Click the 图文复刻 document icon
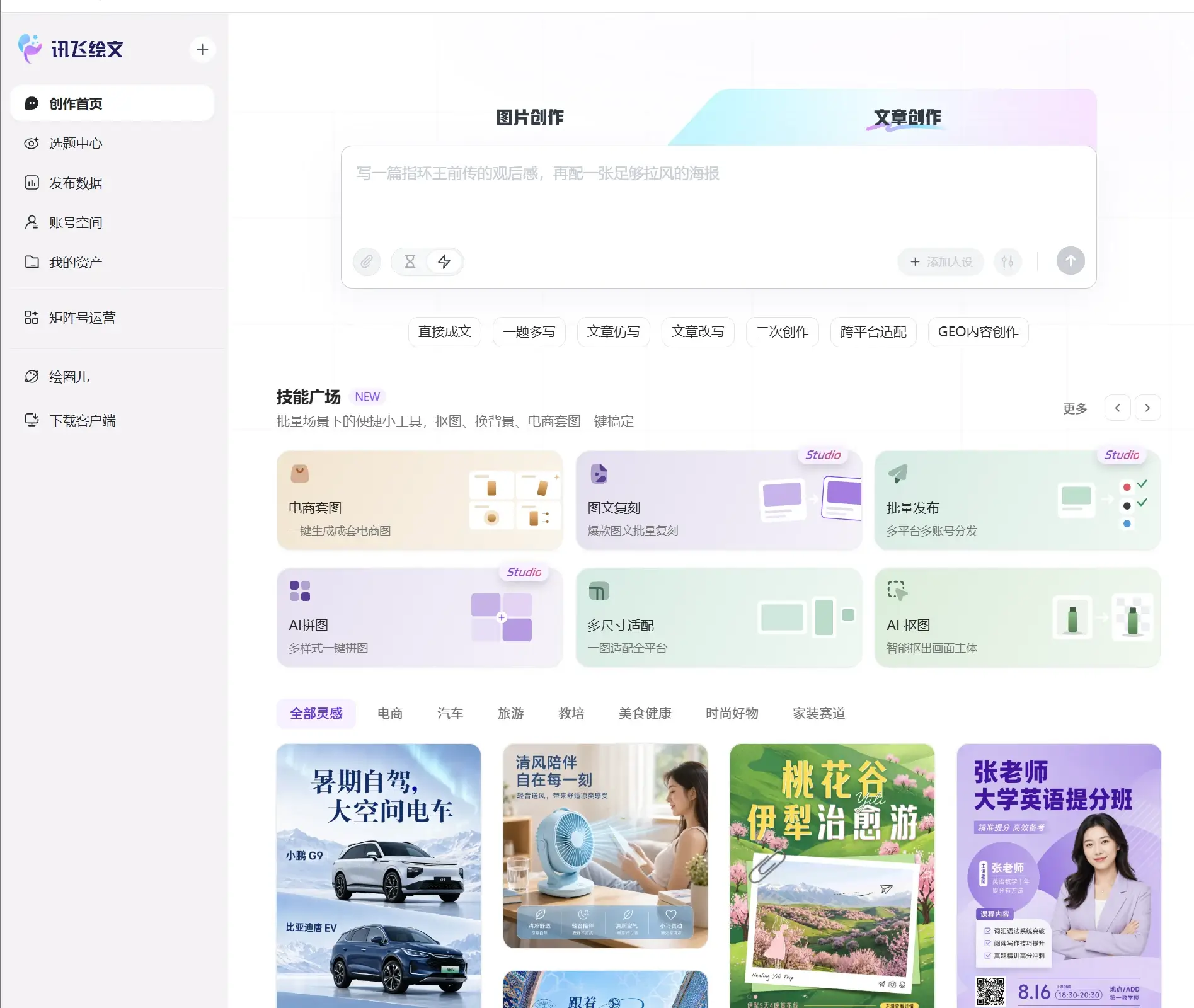 tap(599, 473)
